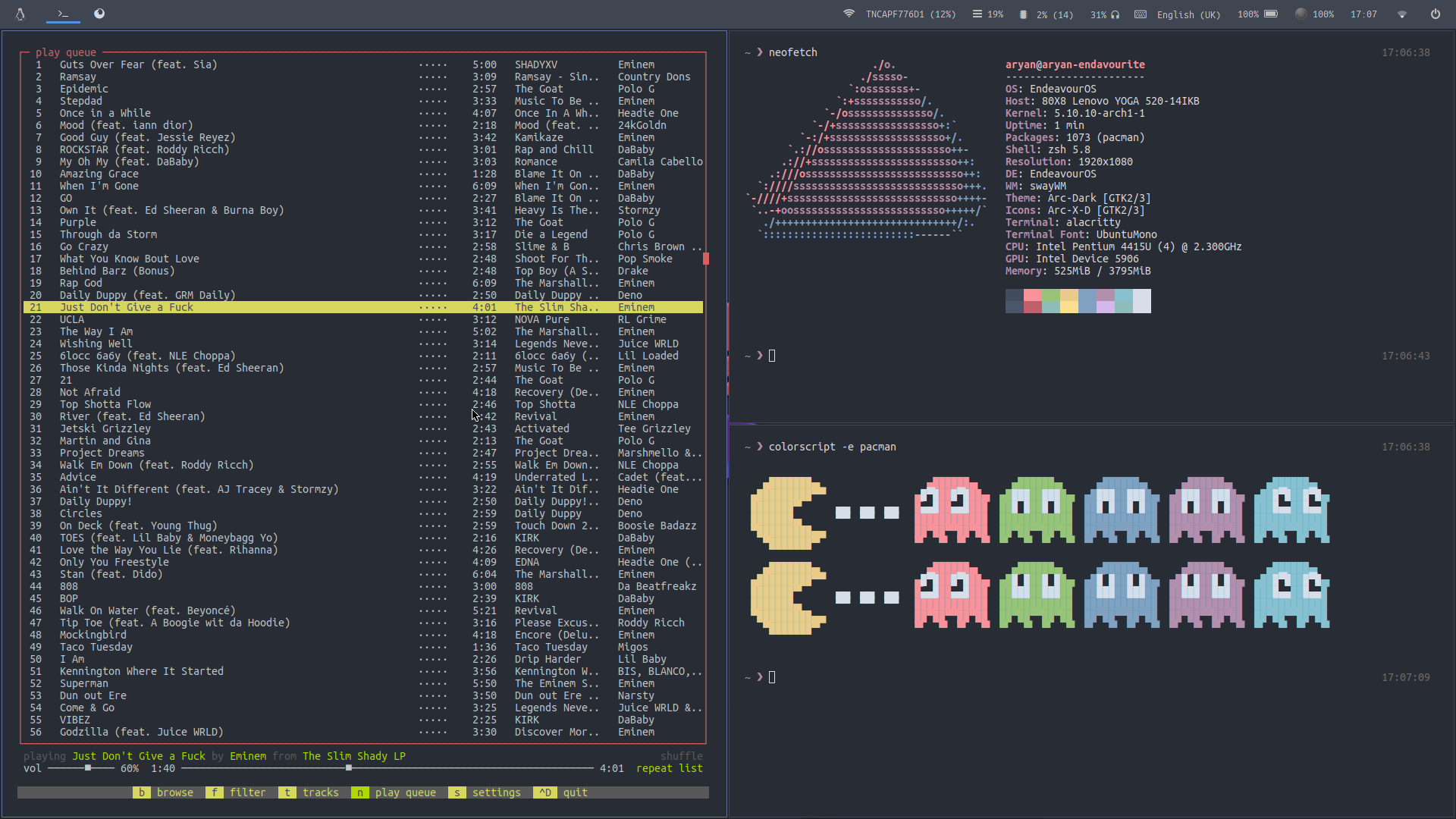The width and height of the screenshot is (1456, 819).
Task: Click the rating dots on the 'Epidemic' row
Action: (x=433, y=89)
